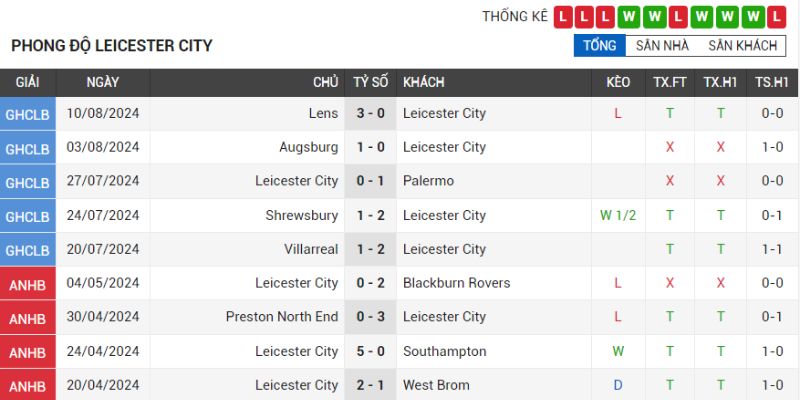Click the ANHB badge for the Southampton match
Image resolution: width=800 pixels, height=400 pixels.
[x=27, y=352]
